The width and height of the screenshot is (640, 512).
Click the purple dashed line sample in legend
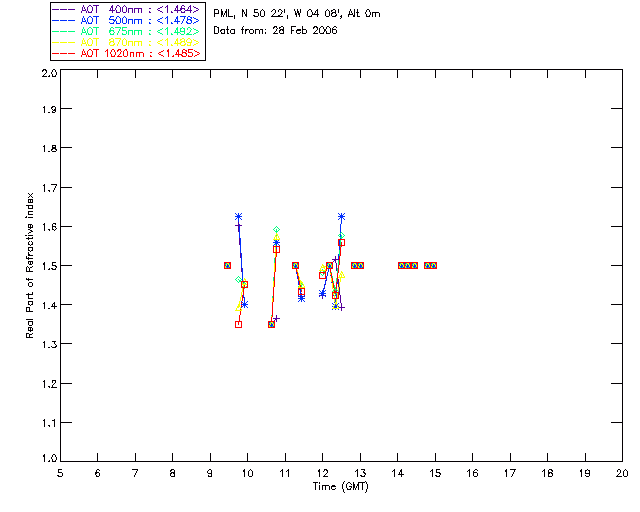(x=64, y=9)
